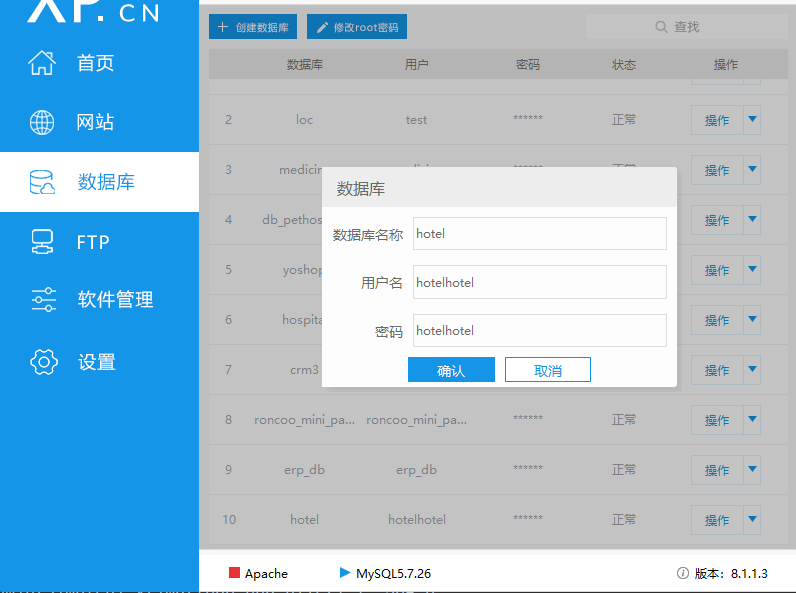Click the 版本: 8.1.1.3 text
Viewport: 796px width, 593px height.
[731, 574]
